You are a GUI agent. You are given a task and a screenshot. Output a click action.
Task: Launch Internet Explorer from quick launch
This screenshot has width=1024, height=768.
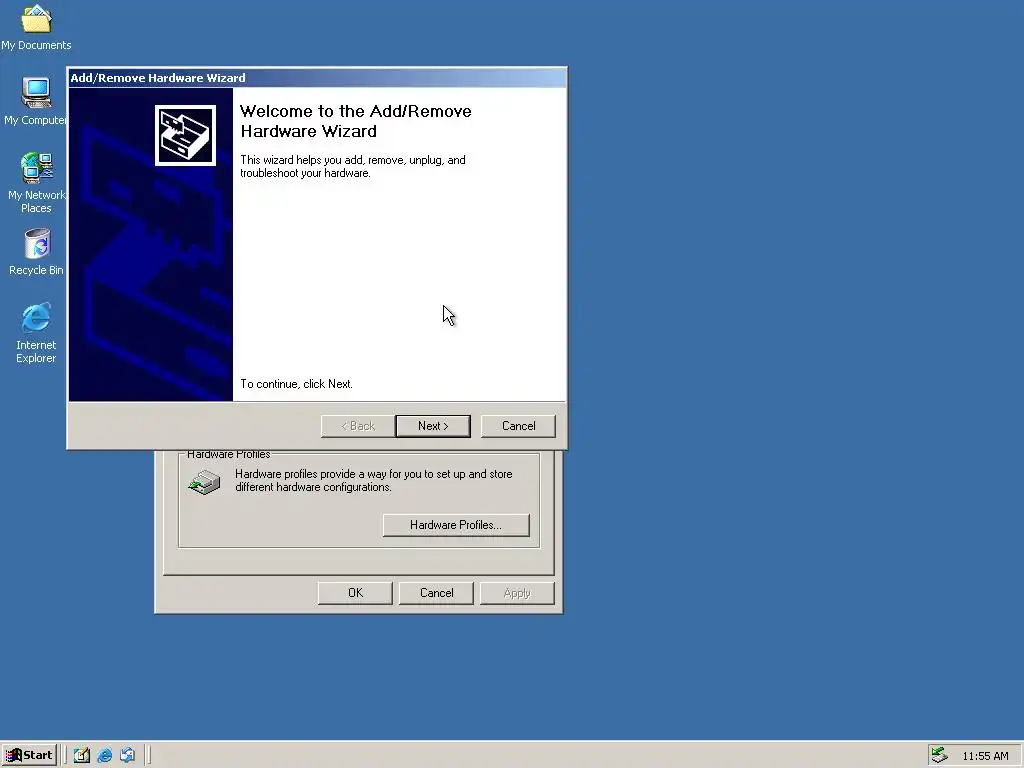coord(104,755)
